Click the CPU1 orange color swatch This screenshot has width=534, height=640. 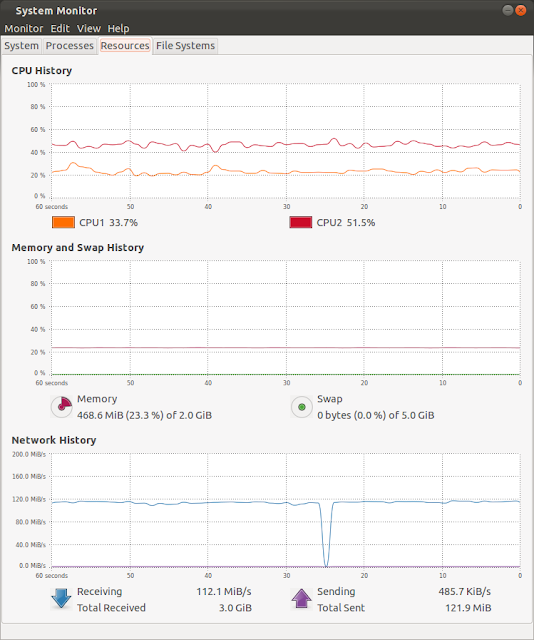pyautogui.click(x=63, y=222)
